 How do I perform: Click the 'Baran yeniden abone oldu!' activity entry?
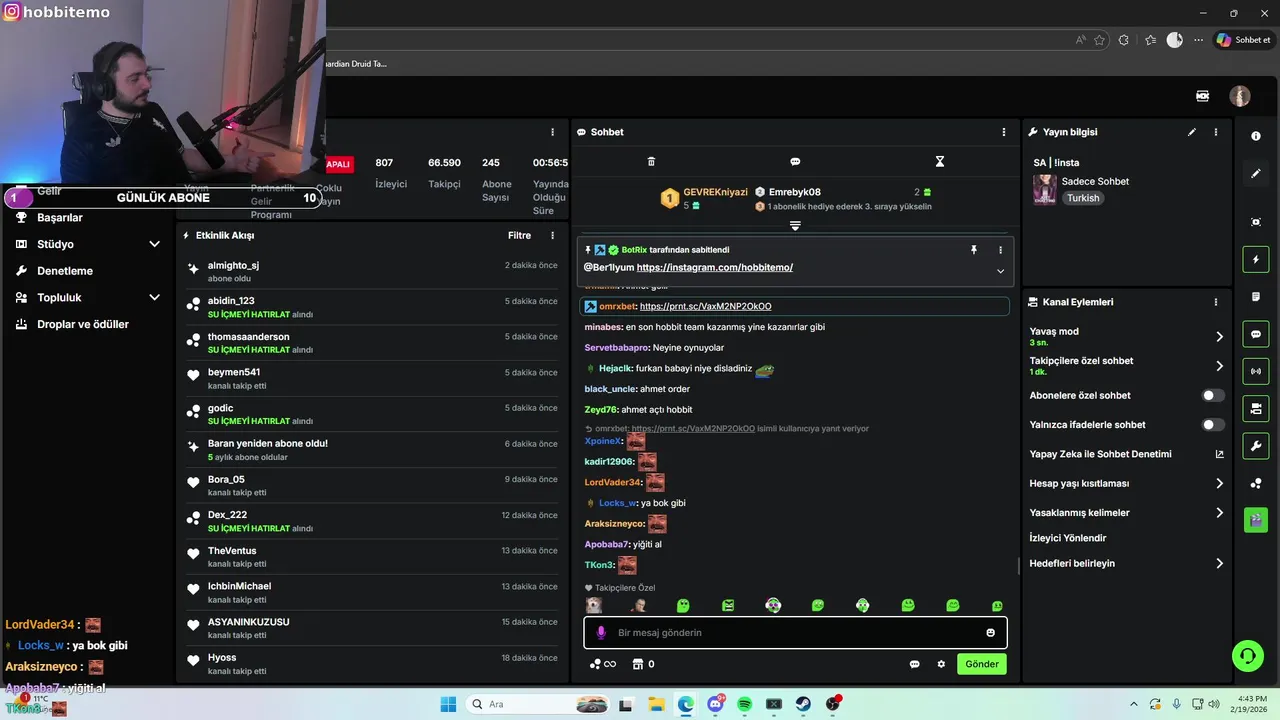coord(372,449)
